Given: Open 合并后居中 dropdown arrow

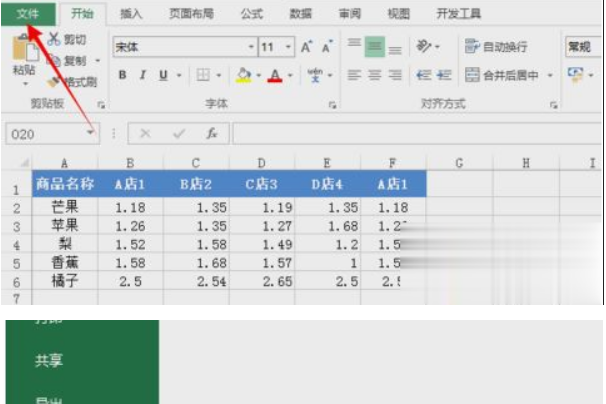Looking at the screenshot, I should pos(550,75).
